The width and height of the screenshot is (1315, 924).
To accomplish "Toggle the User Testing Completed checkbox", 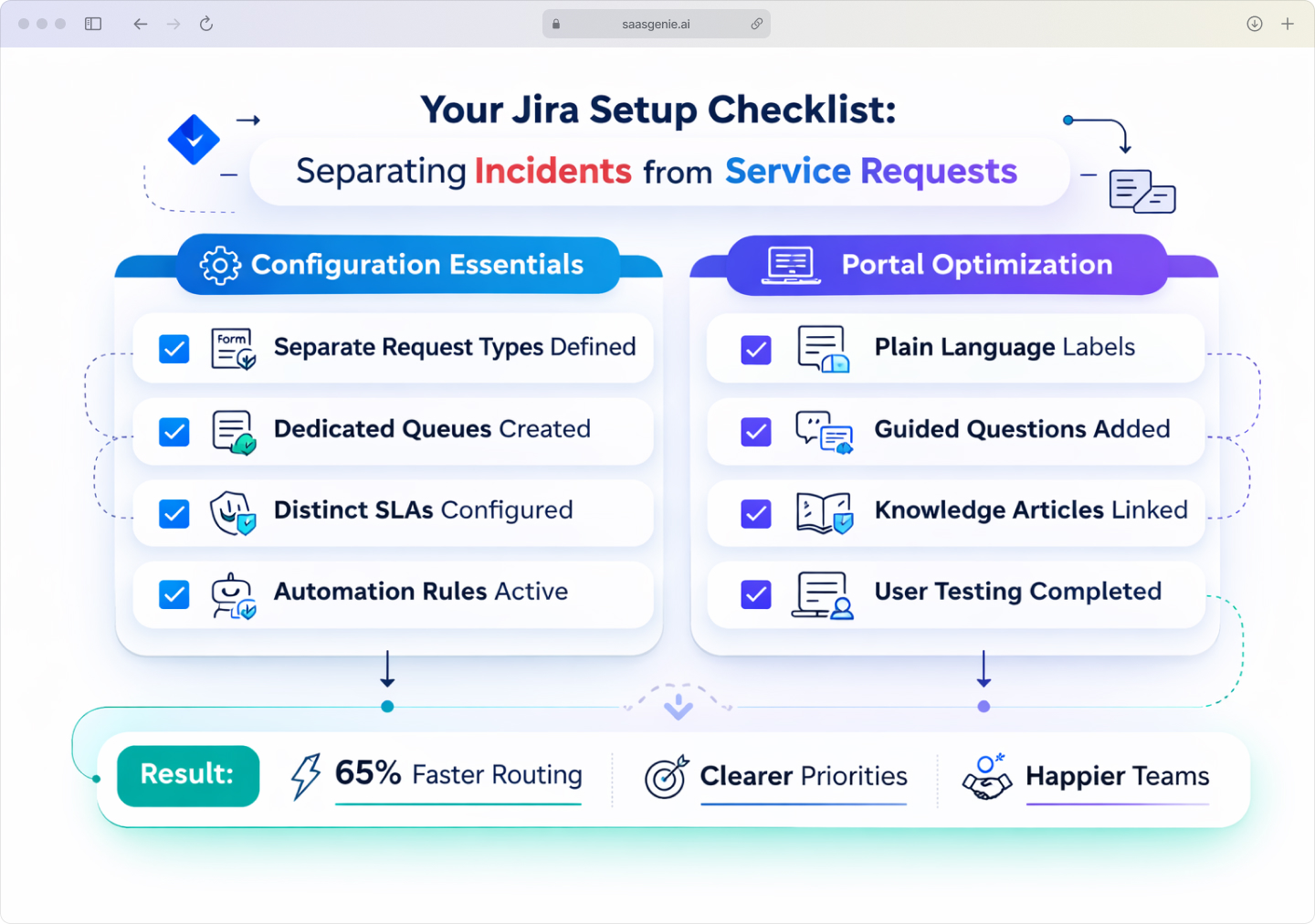I will point(755,593).
